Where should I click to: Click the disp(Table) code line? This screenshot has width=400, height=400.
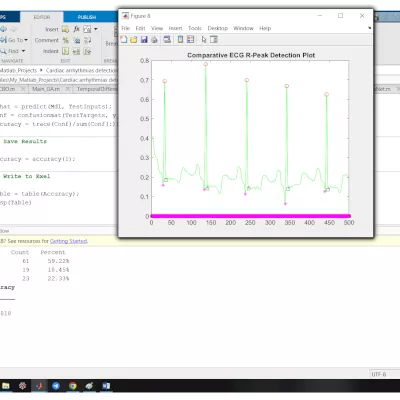coord(16,202)
